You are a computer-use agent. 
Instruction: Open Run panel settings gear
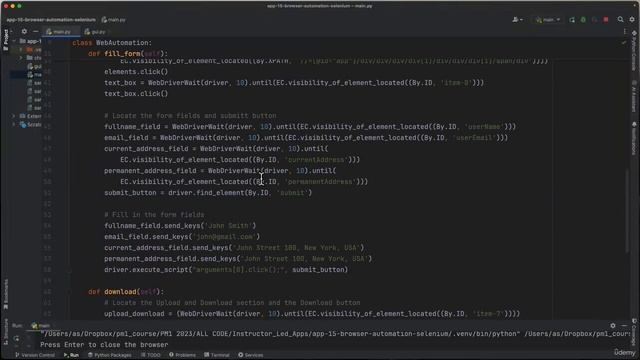tap(613, 326)
